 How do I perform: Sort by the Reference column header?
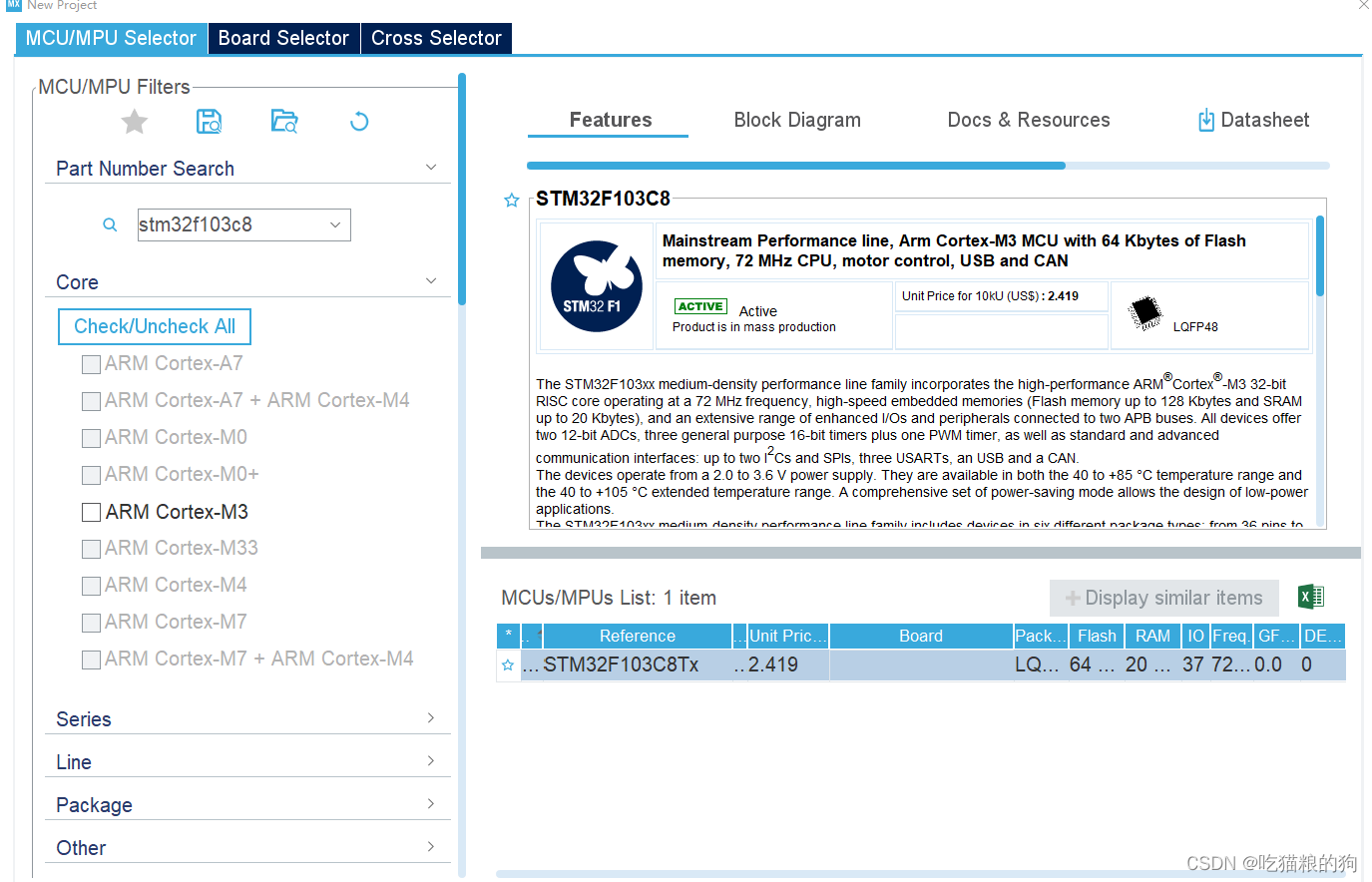(638, 636)
